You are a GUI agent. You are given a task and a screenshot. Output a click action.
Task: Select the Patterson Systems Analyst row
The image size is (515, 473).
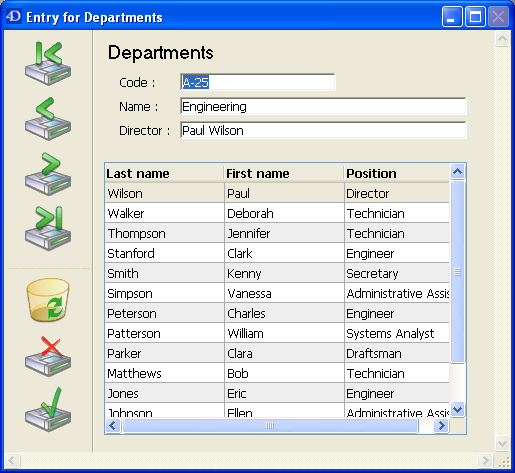click(277, 333)
